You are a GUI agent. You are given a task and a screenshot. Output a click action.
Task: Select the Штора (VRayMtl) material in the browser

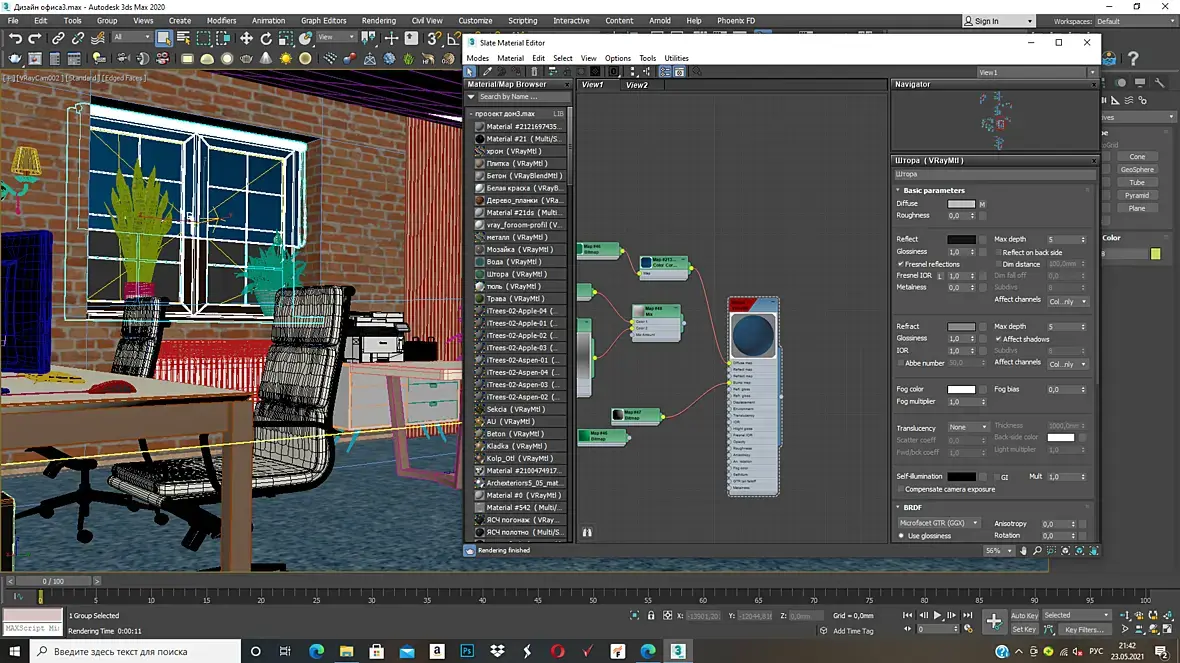[516, 274]
